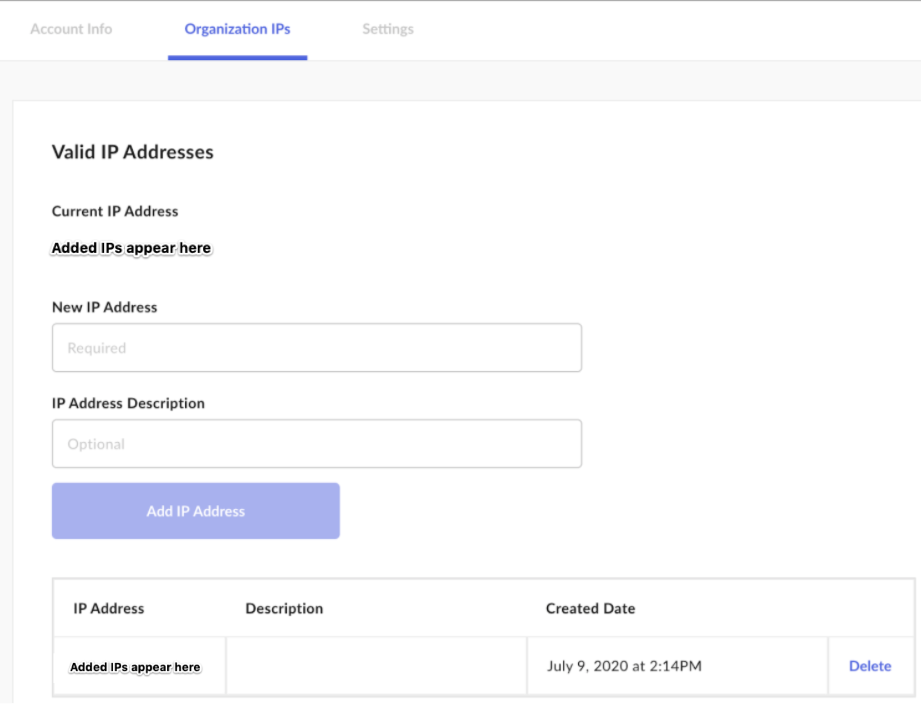Select the IP address cell in table row
The height and width of the screenshot is (707, 921).
tap(140, 666)
